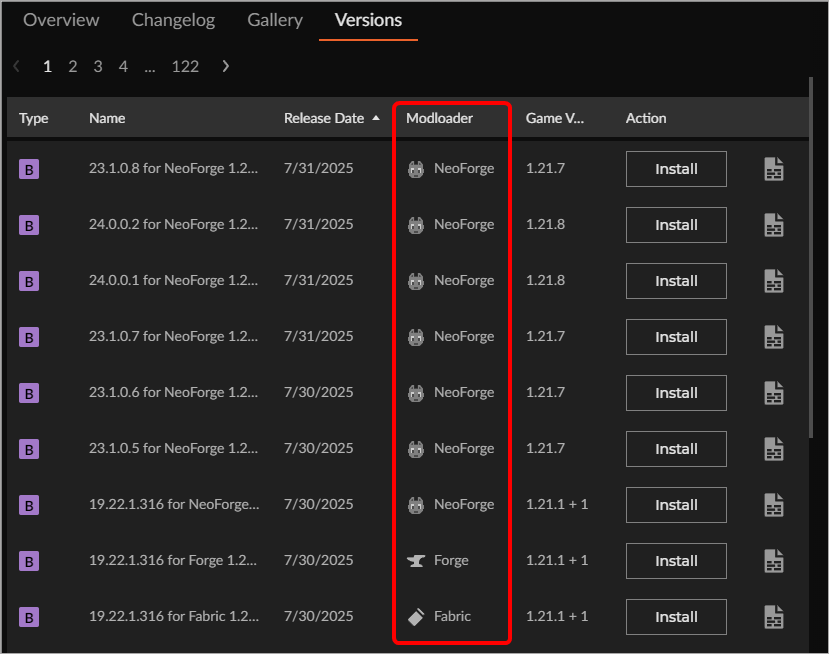Open file details icon for 19.22.1.316 Fabric
Screen dimensions: 829x654
point(774,618)
